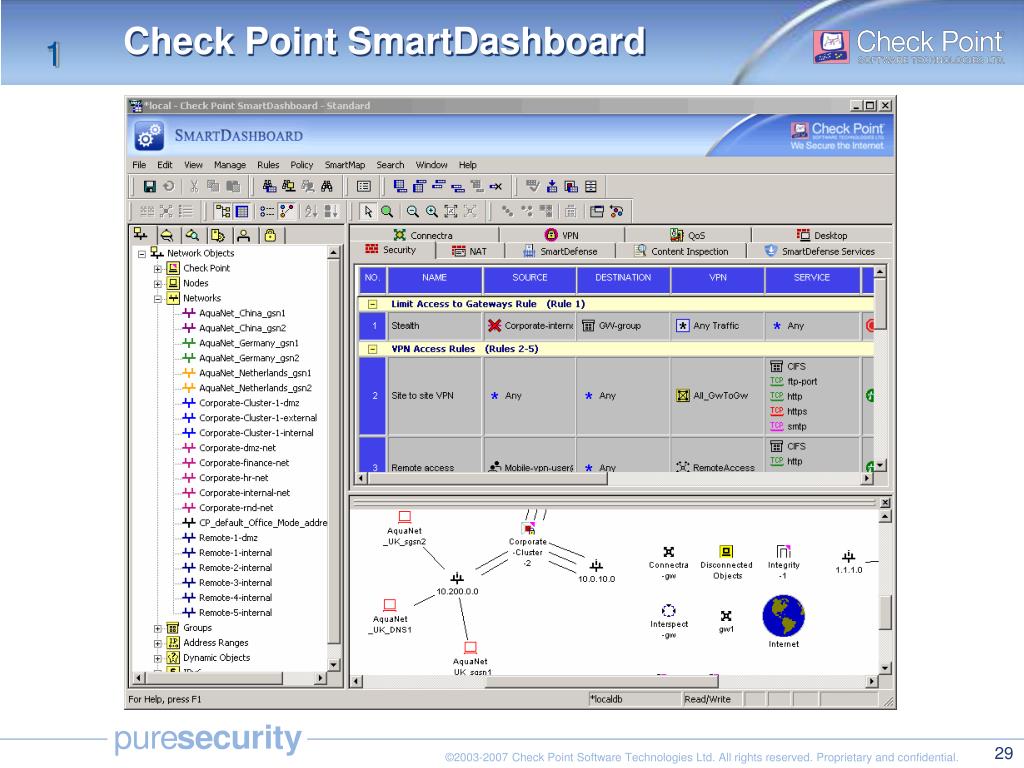Switch to the NAT tab
This screenshot has height=768, width=1024.
tap(469, 251)
